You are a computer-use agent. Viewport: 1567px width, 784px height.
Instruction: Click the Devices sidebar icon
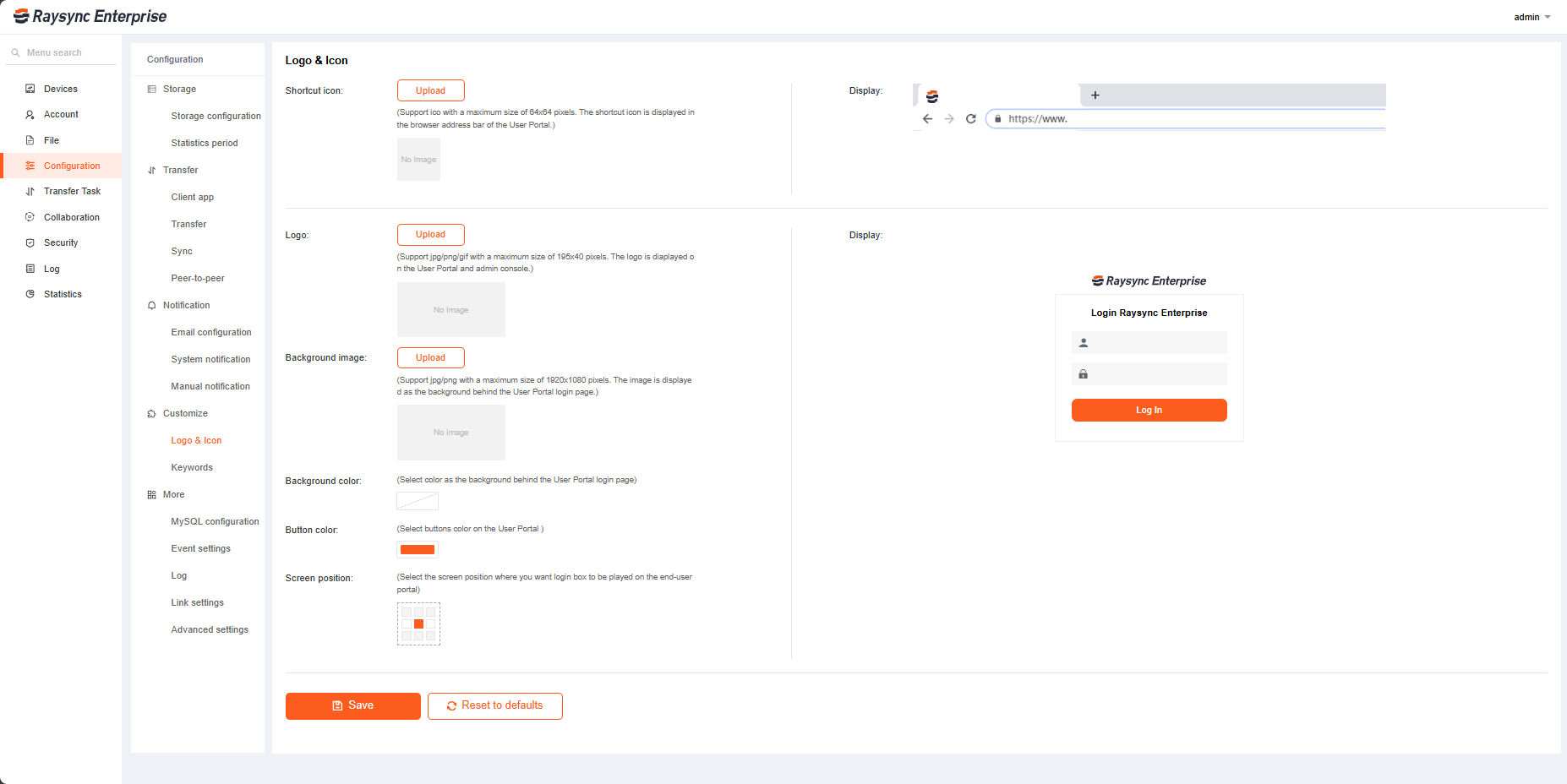coord(30,89)
